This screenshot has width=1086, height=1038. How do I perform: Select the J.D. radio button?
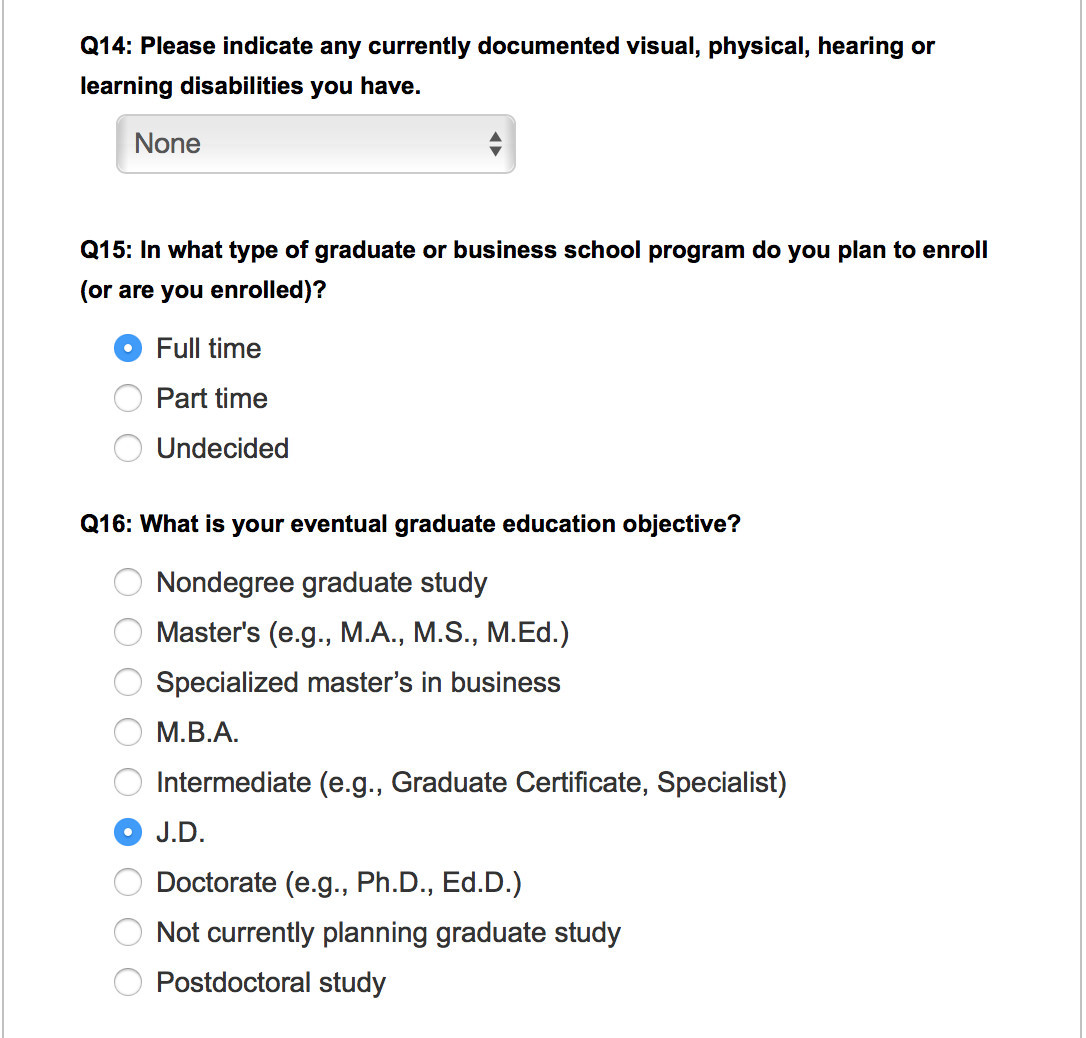[128, 832]
